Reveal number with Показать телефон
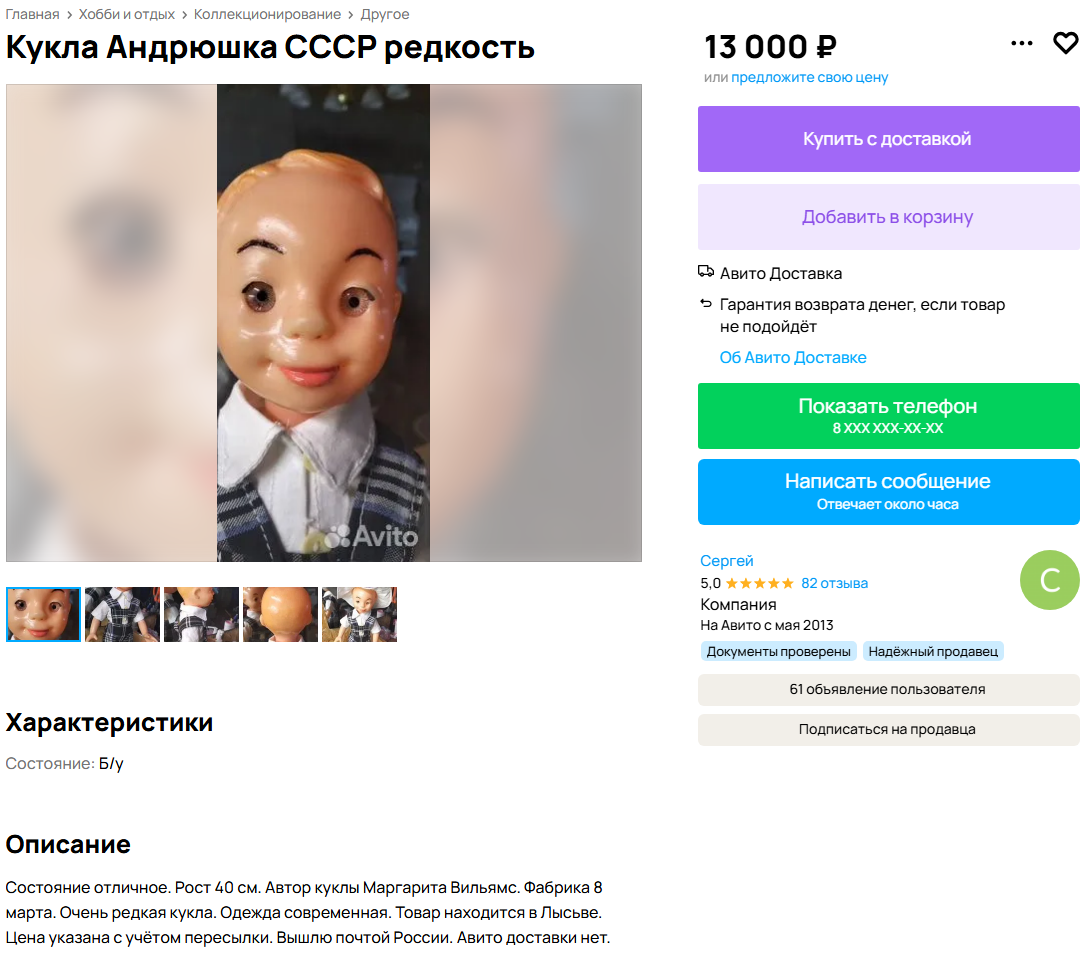The height and width of the screenshot is (955, 1091). (x=889, y=416)
